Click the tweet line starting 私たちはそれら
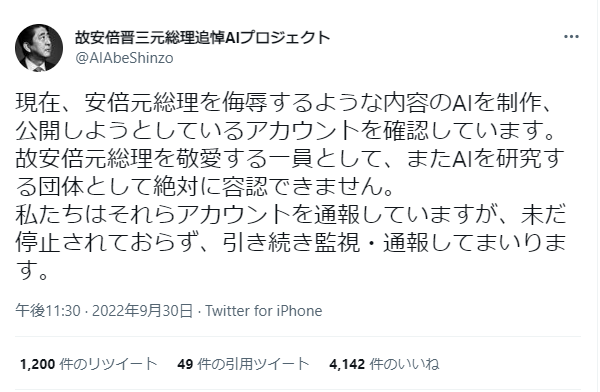600x392 pixels. pyautogui.click(x=290, y=215)
